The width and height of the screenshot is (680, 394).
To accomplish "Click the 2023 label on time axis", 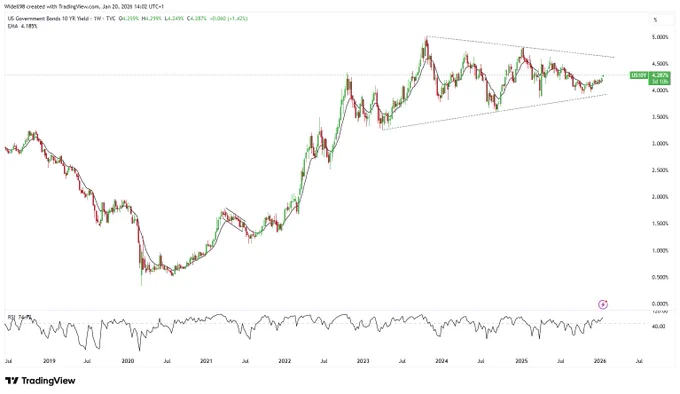I will coord(363,361).
